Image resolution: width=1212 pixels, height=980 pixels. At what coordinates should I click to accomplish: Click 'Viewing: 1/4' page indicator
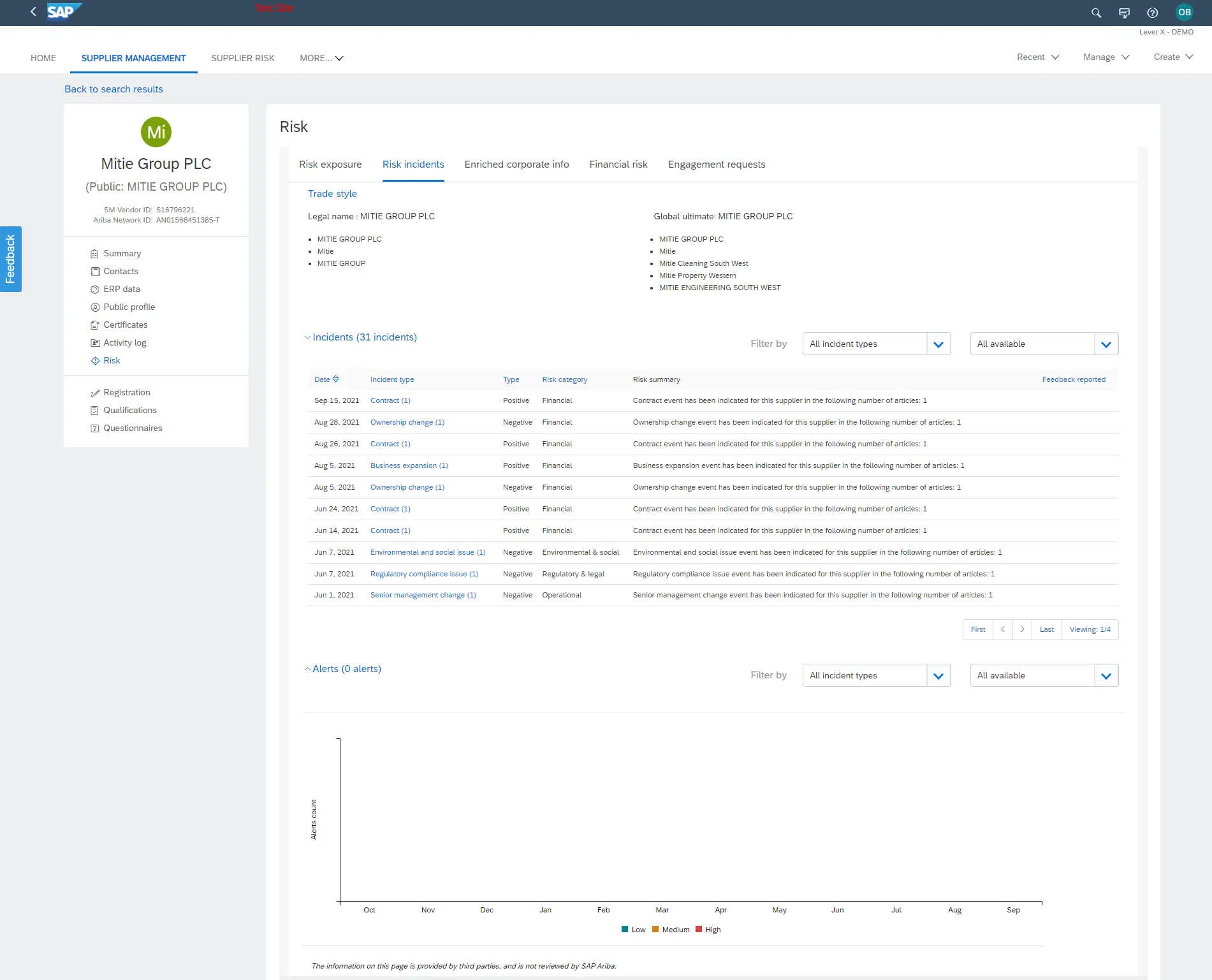pyautogui.click(x=1090, y=629)
